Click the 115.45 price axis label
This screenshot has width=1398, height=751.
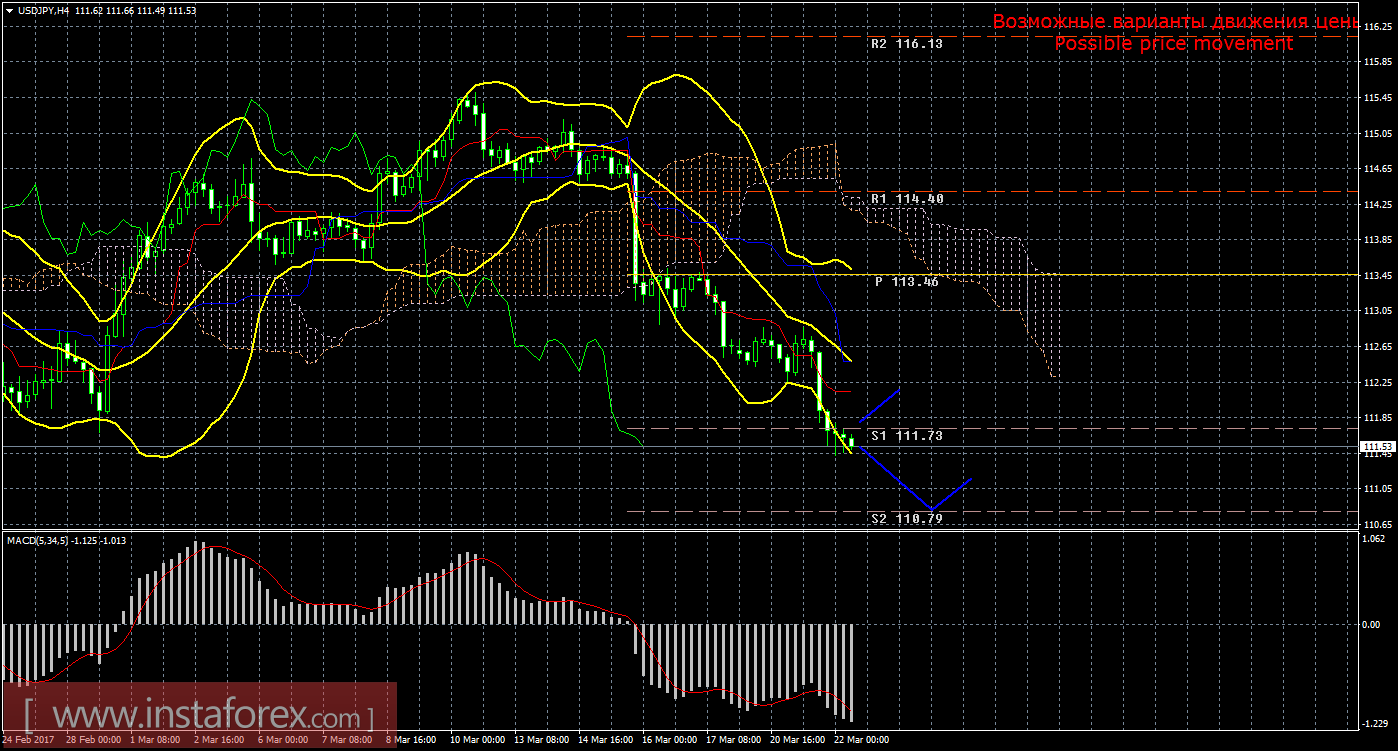(1378, 98)
